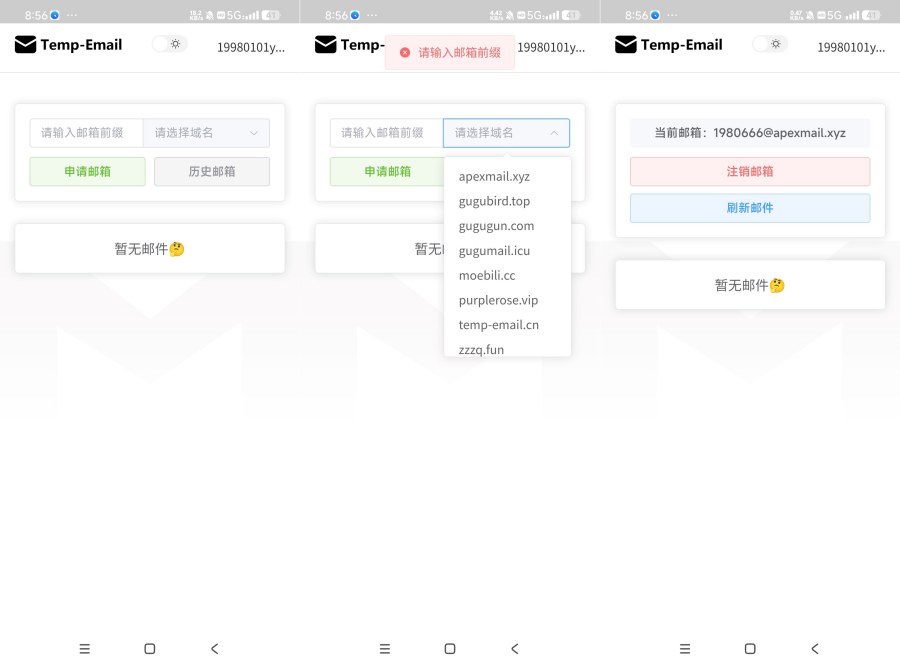This screenshot has height=666, width=900.
Task: Click the Temp-Email envelope logo
Action: pos(24,44)
